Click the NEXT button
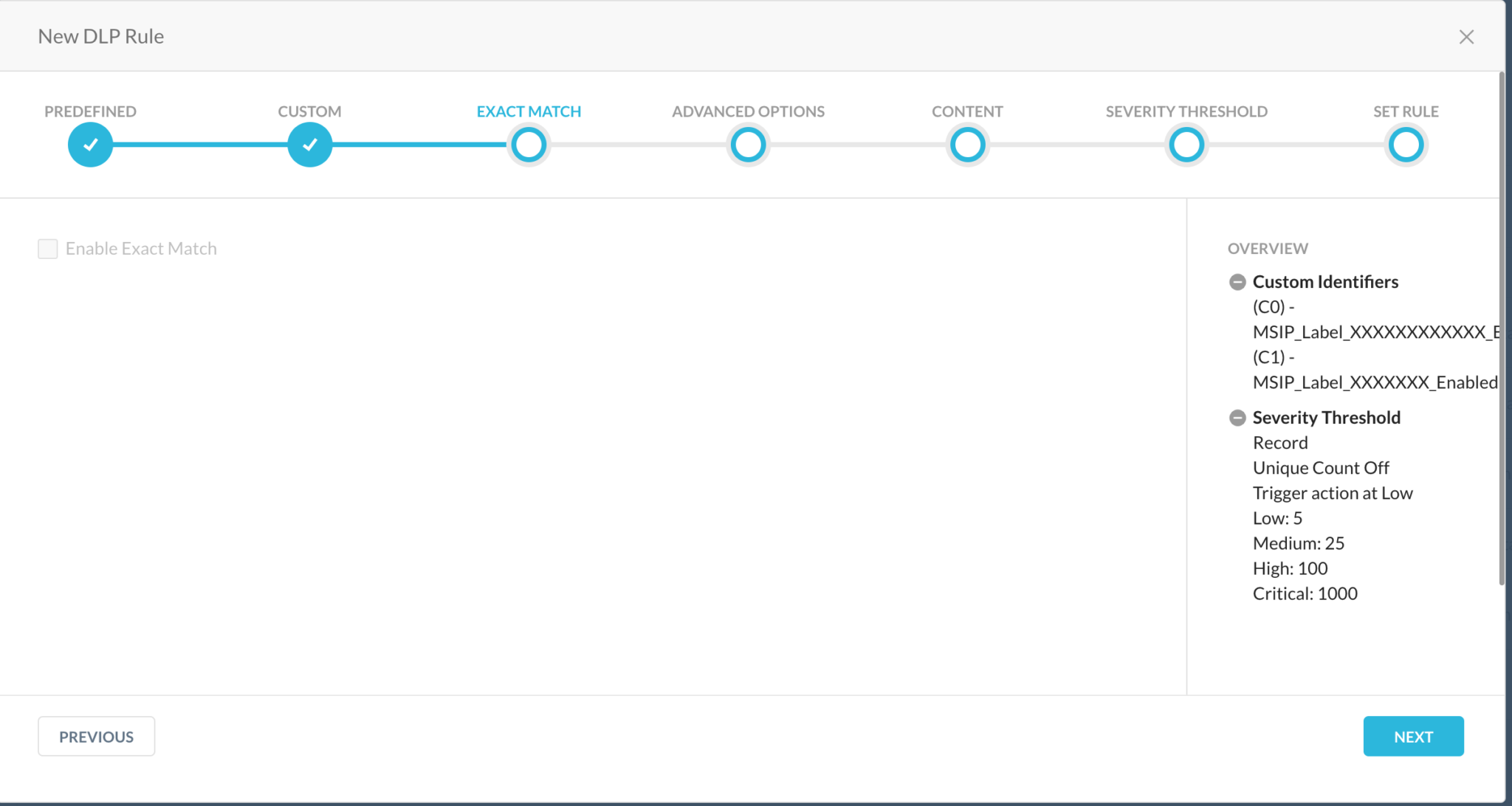This screenshot has height=806, width=1512. coord(1413,736)
